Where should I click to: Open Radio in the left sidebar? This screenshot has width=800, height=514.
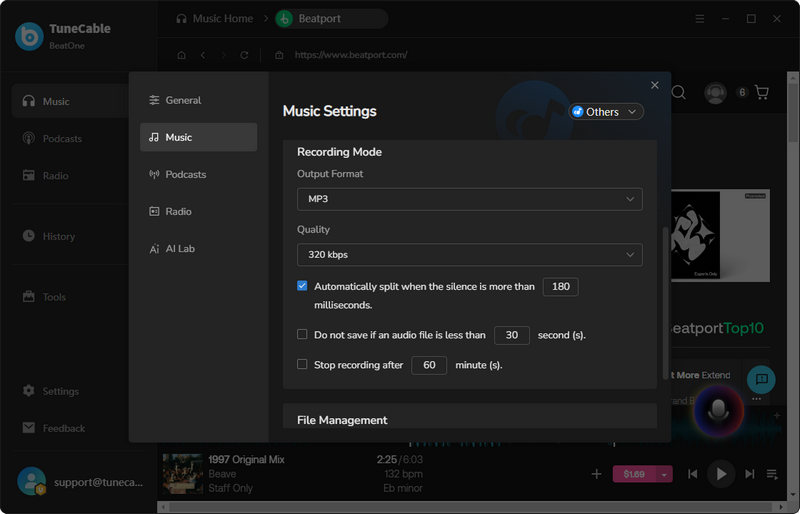(x=45, y=176)
